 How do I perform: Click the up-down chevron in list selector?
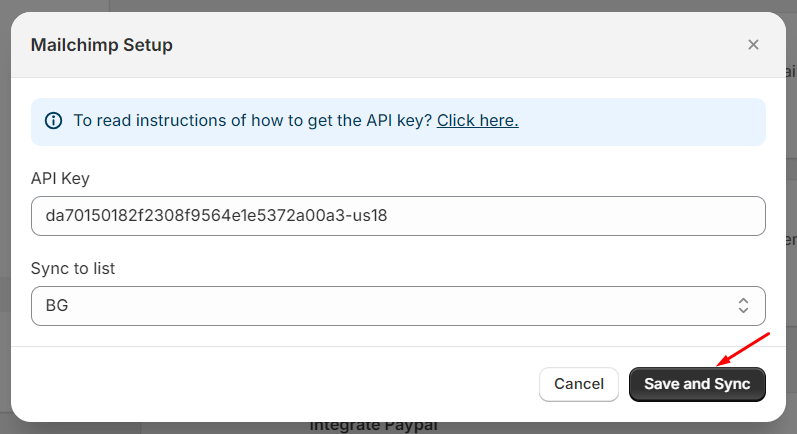coord(743,306)
